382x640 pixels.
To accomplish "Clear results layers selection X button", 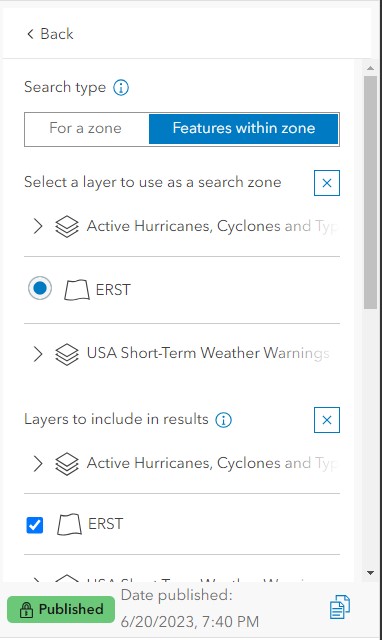I will pos(326,420).
